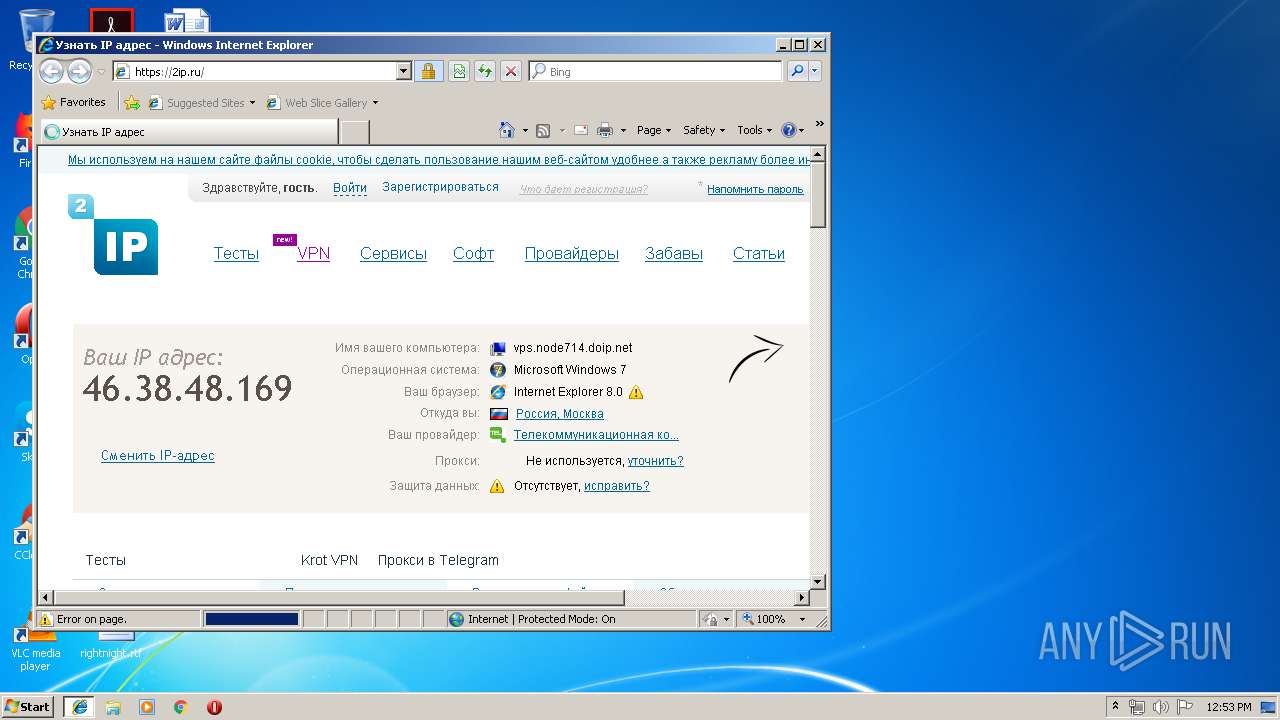Click the blue Help question mark icon
Image resolution: width=1280 pixels, height=720 pixels.
point(788,130)
